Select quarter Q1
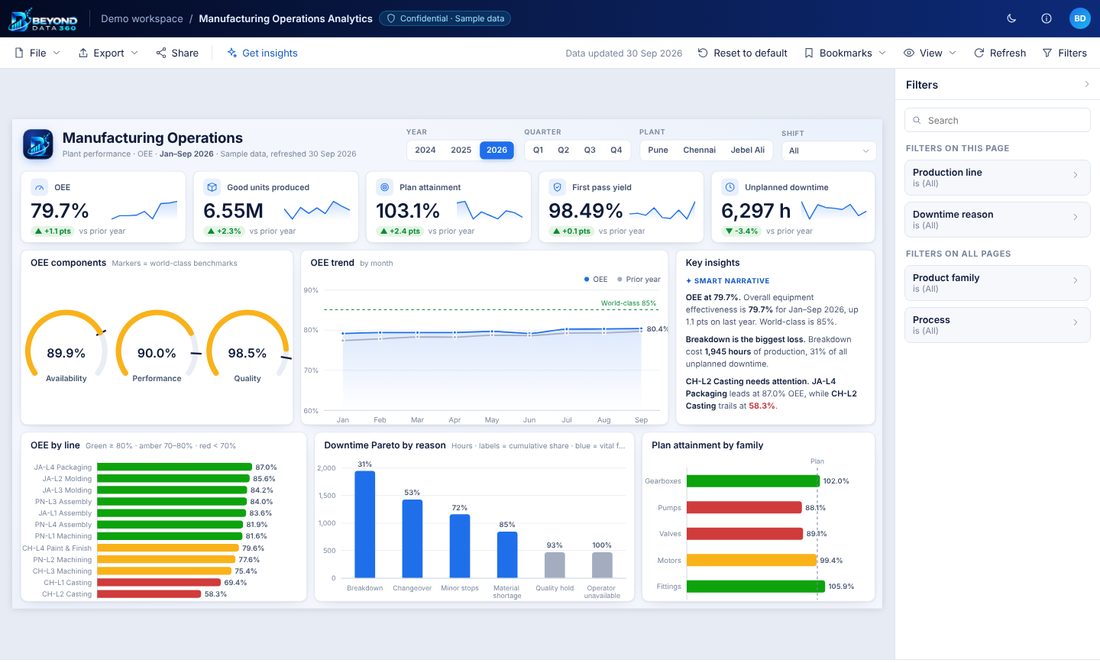The width and height of the screenshot is (1100, 663). pyautogui.click(x=538, y=150)
